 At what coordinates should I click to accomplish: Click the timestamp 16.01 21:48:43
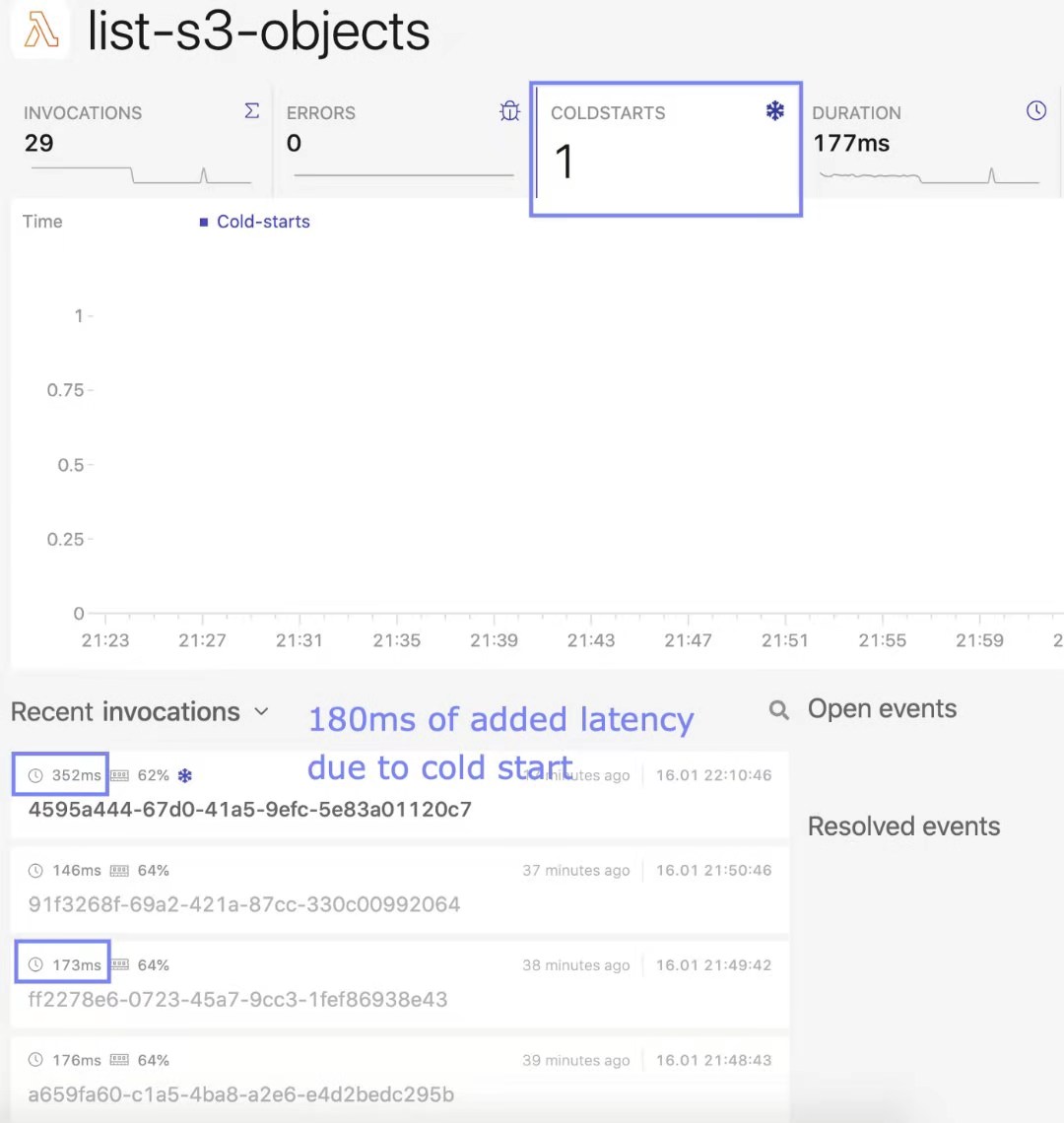(x=713, y=1060)
